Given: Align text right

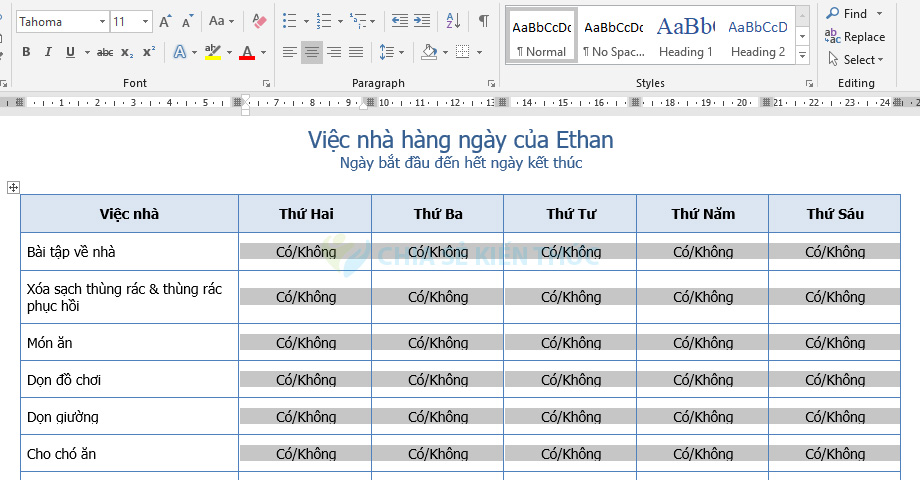Looking at the screenshot, I should 334,52.
